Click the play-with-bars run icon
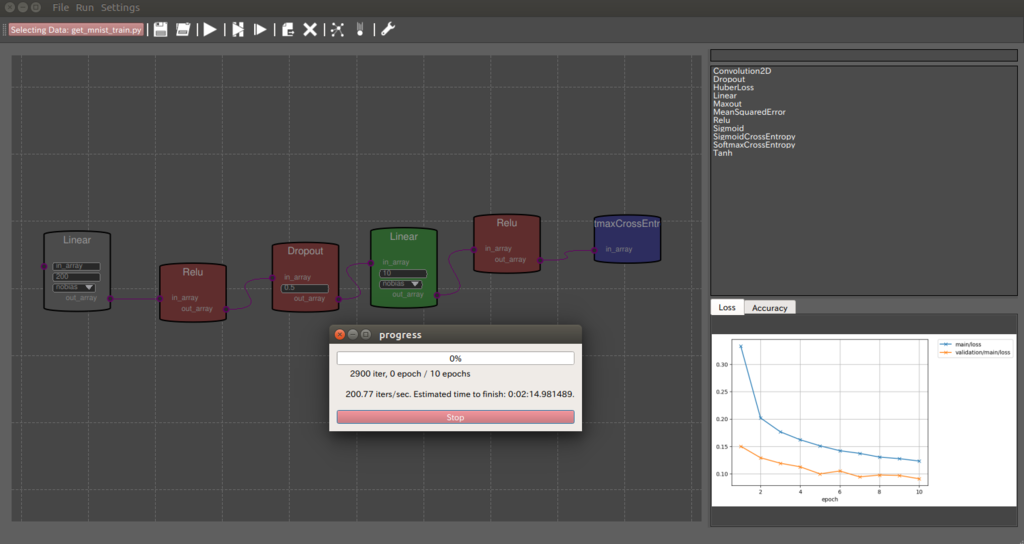Screen dimensions: 1024x544 [x=238, y=29]
